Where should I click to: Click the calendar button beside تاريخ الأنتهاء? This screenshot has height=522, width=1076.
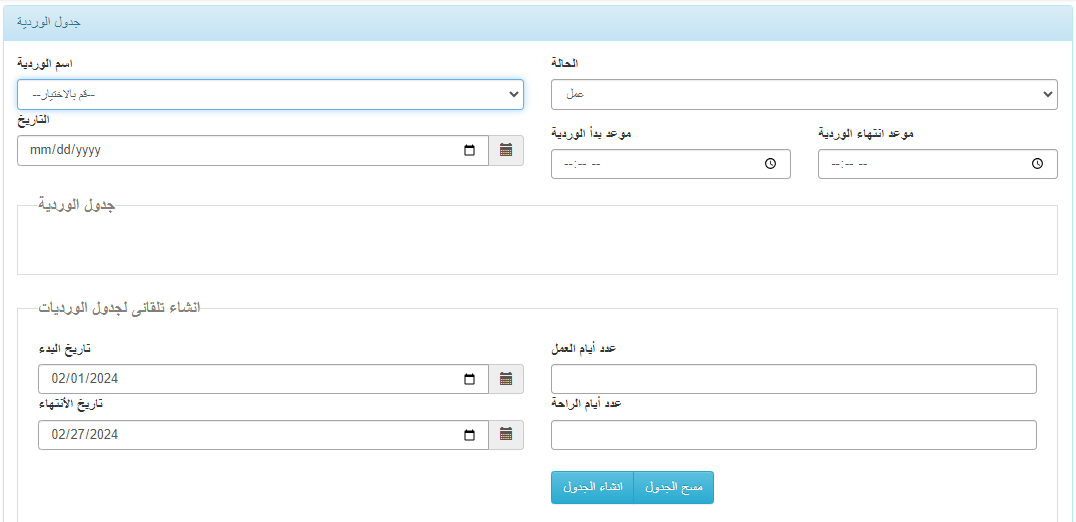[x=506, y=434]
